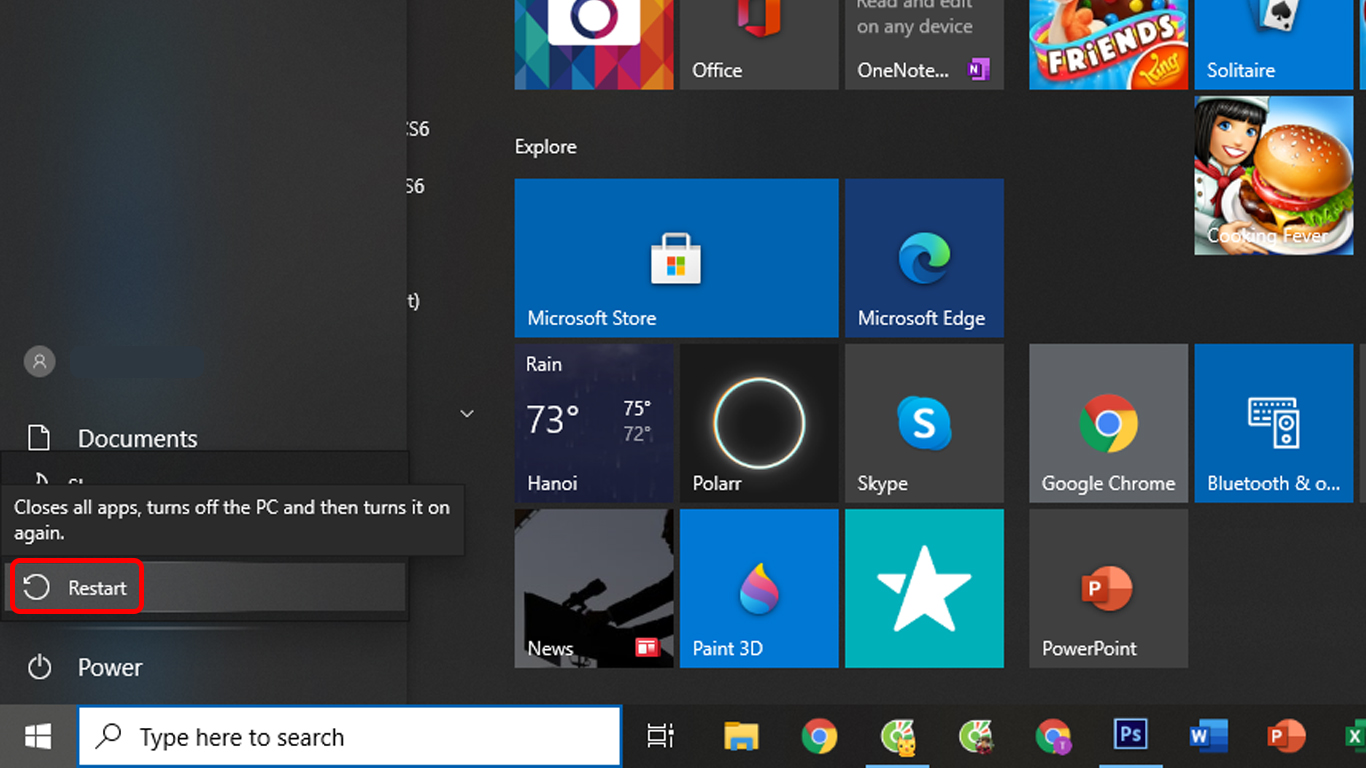Image resolution: width=1366 pixels, height=768 pixels.
Task: Open Coc Coc browser with Pikachu icon
Action: (x=897, y=737)
